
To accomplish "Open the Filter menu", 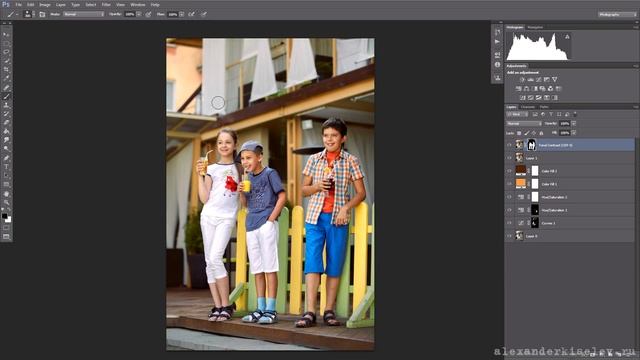I will coord(106,5).
